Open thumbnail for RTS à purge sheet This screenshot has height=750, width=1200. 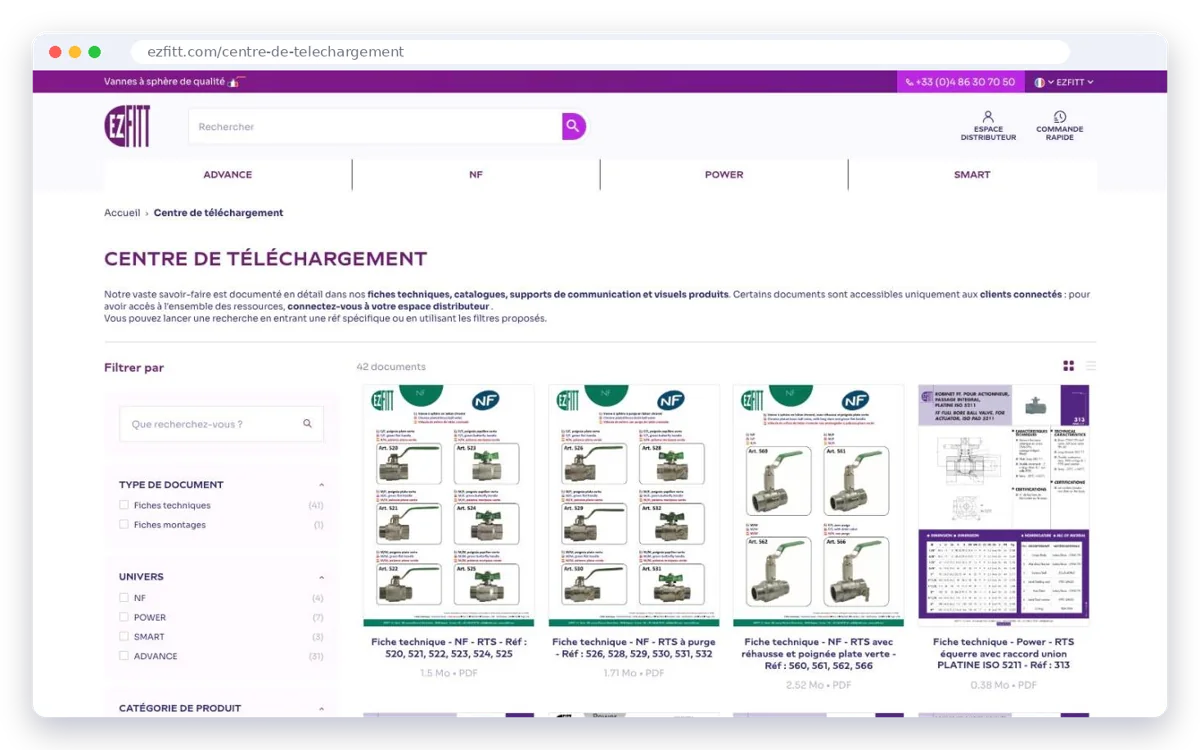tap(633, 506)
